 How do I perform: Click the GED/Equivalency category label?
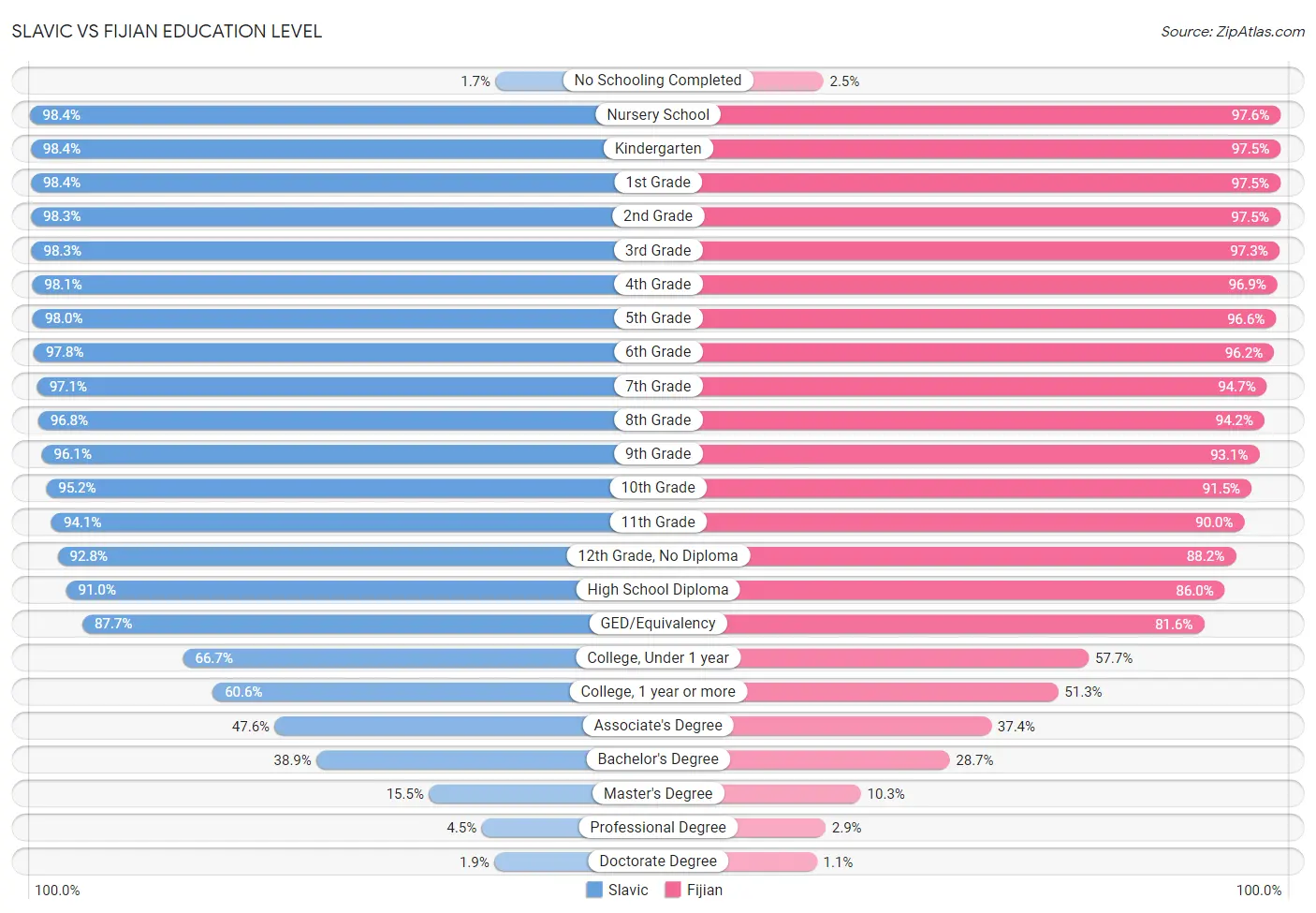[658, 623]
